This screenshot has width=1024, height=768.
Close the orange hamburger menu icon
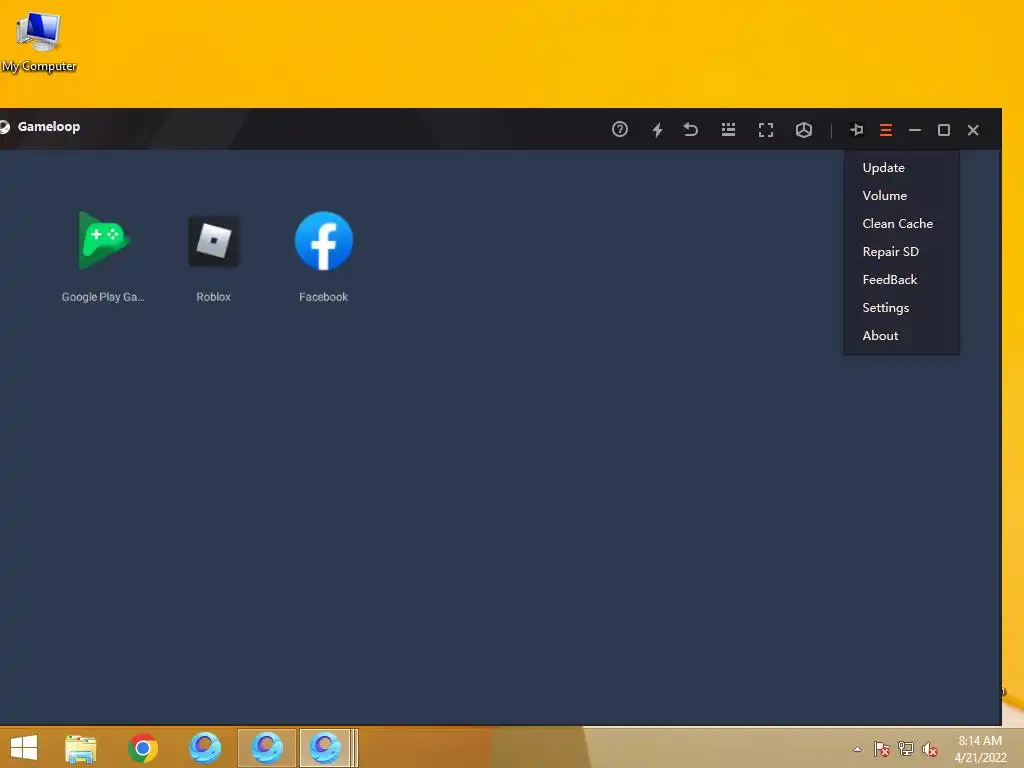pos(886,130)
